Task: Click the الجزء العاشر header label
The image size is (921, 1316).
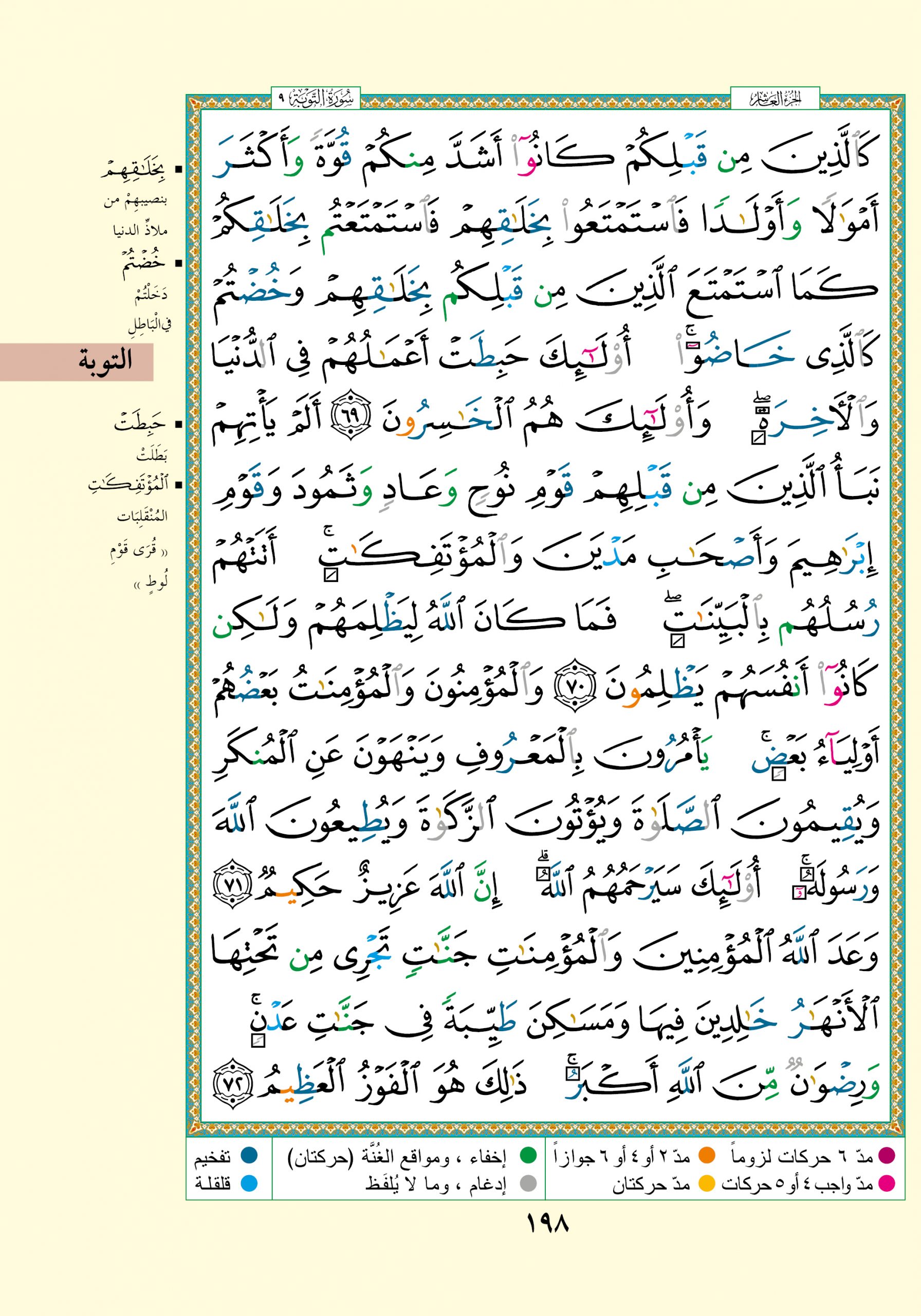Action: pyautogui.click(x=776, y=99)
